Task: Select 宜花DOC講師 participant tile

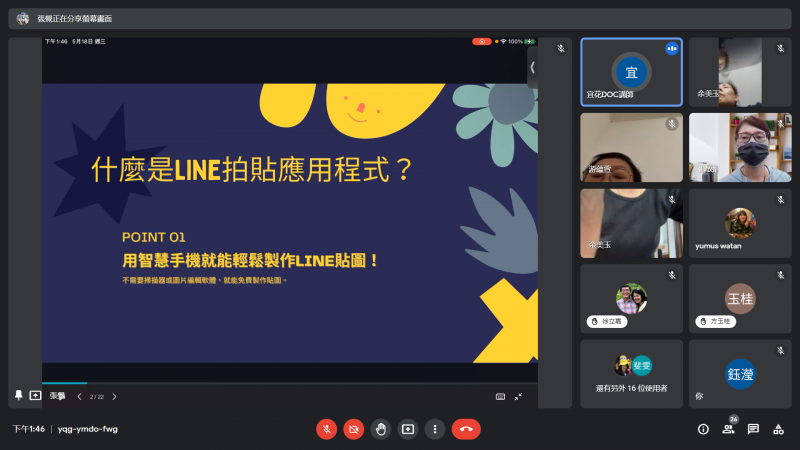Action: click(631, 72)
